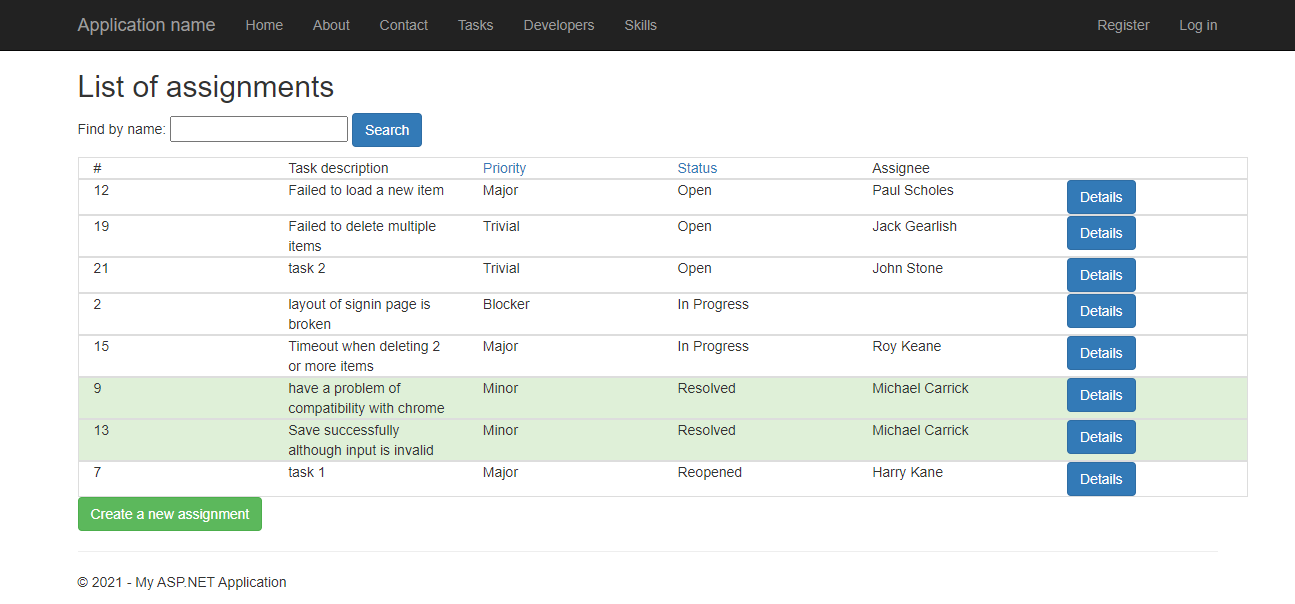Click Create a new assignment button
1295x604 pixels.
pyautogui.click(x=170, y=514)
